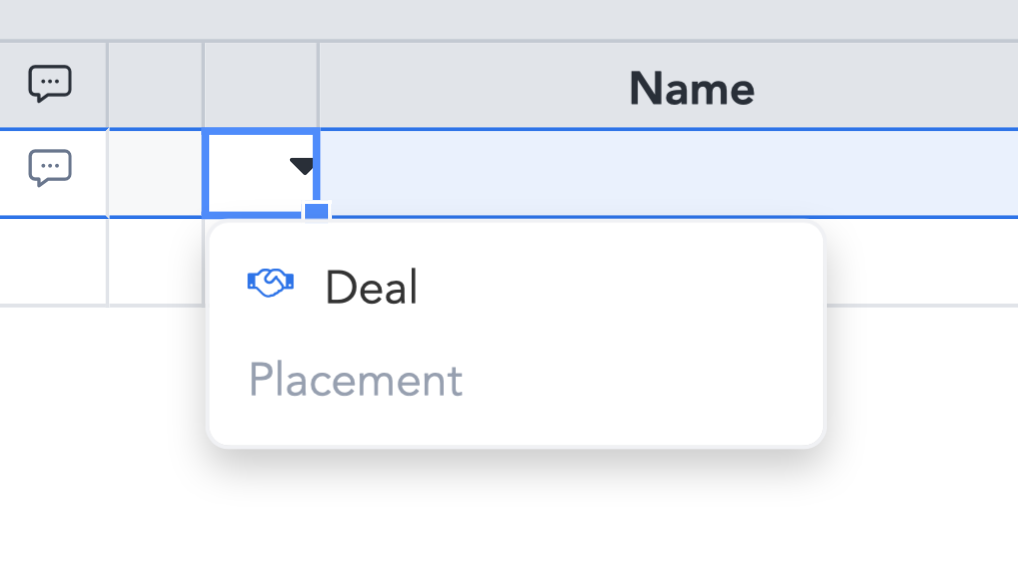Click blank header above the dropdown cell

click(261, 86)
